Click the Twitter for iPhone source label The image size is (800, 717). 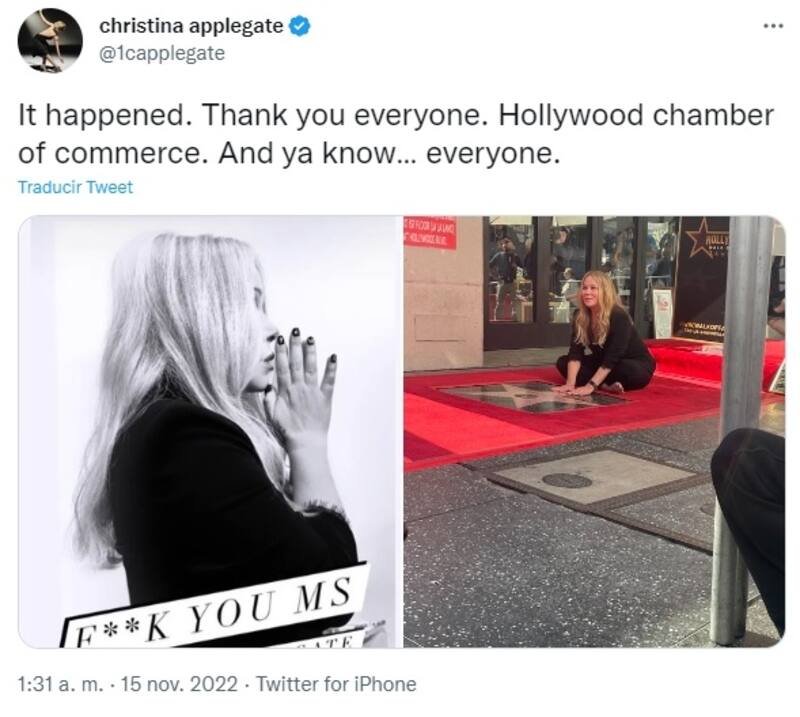coord(336,684)
